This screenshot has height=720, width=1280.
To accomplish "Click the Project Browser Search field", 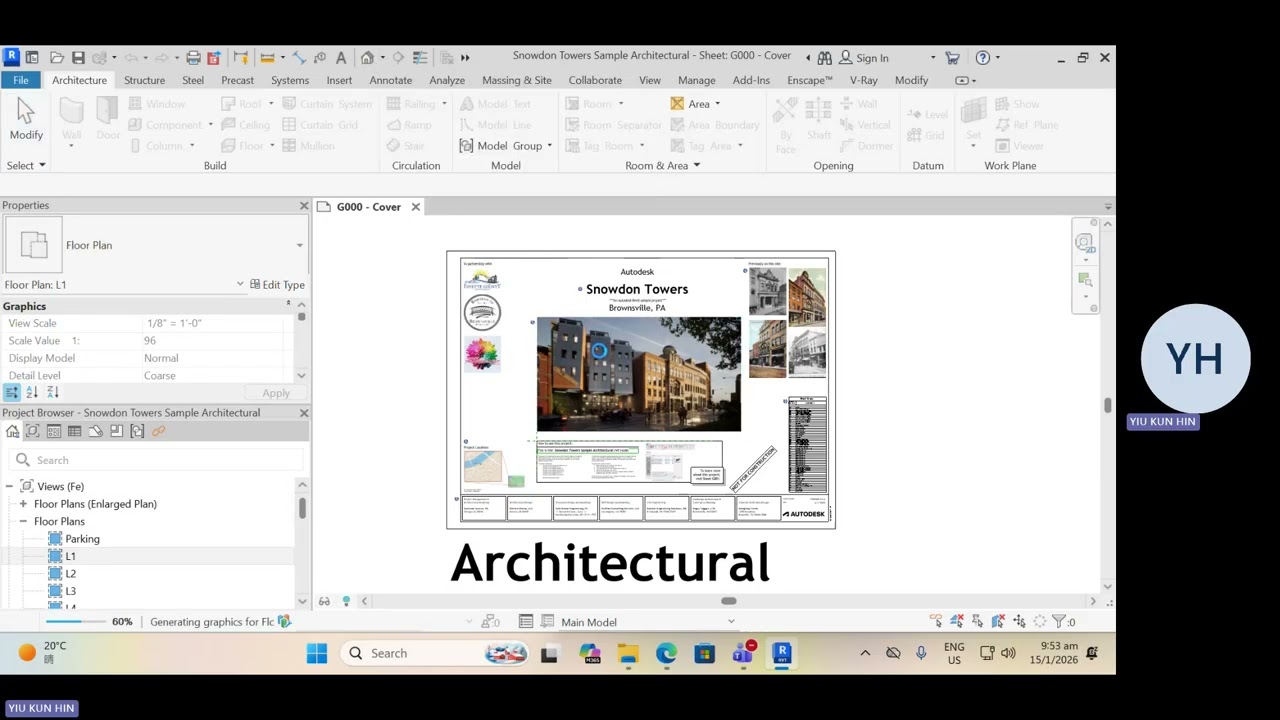I will point(155,460).
